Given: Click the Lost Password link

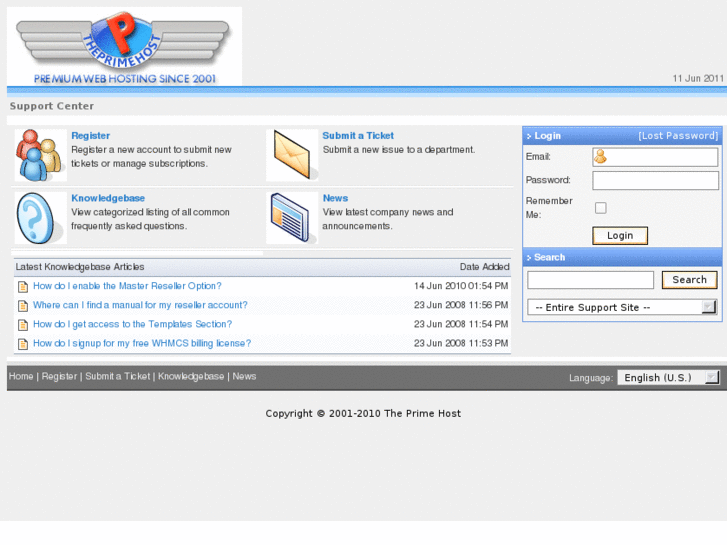Looking at the screenshot, I should [678, 135].
